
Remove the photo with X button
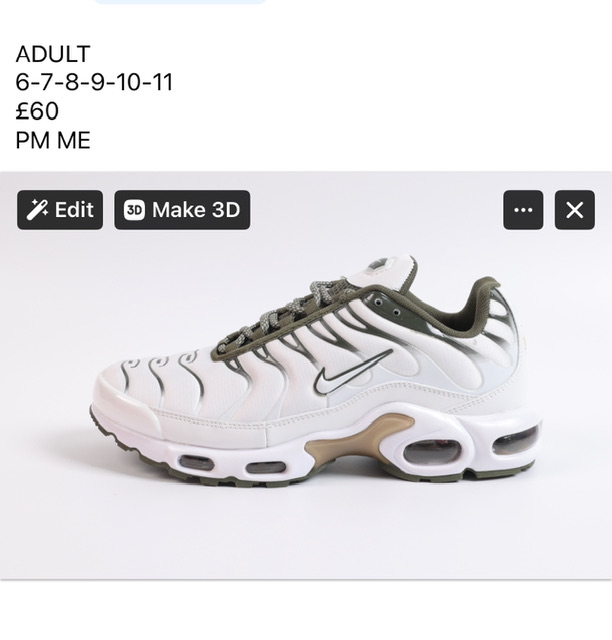[x=574, y=210]
